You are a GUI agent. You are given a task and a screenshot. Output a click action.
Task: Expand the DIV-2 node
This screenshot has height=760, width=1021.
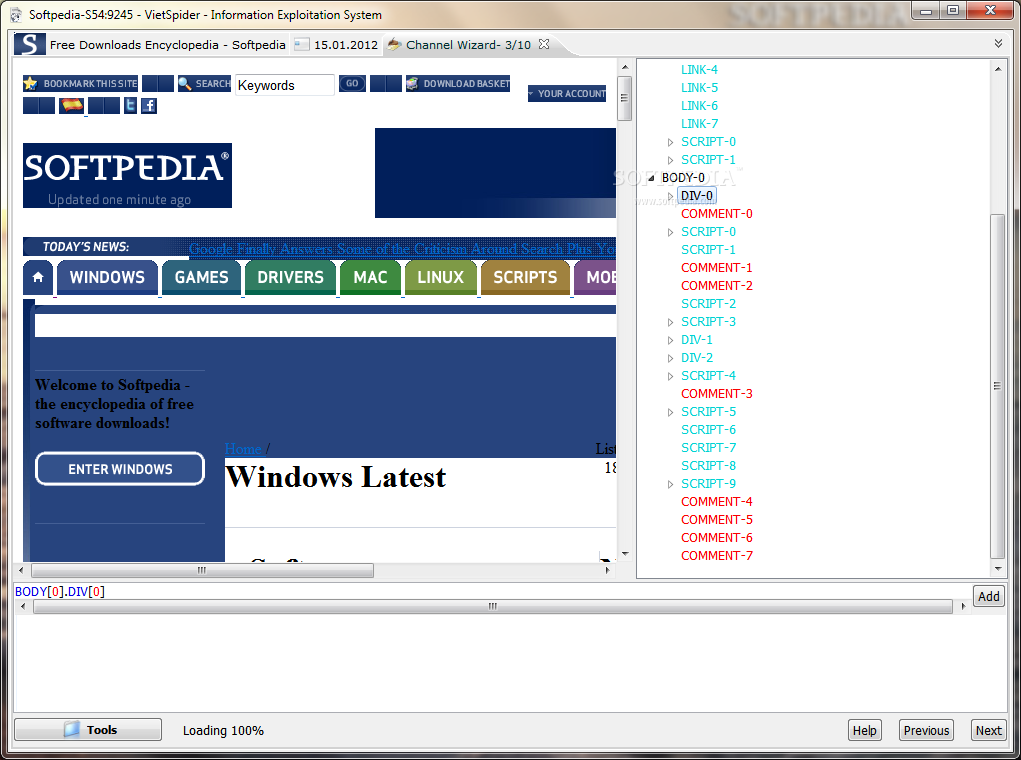670,358
